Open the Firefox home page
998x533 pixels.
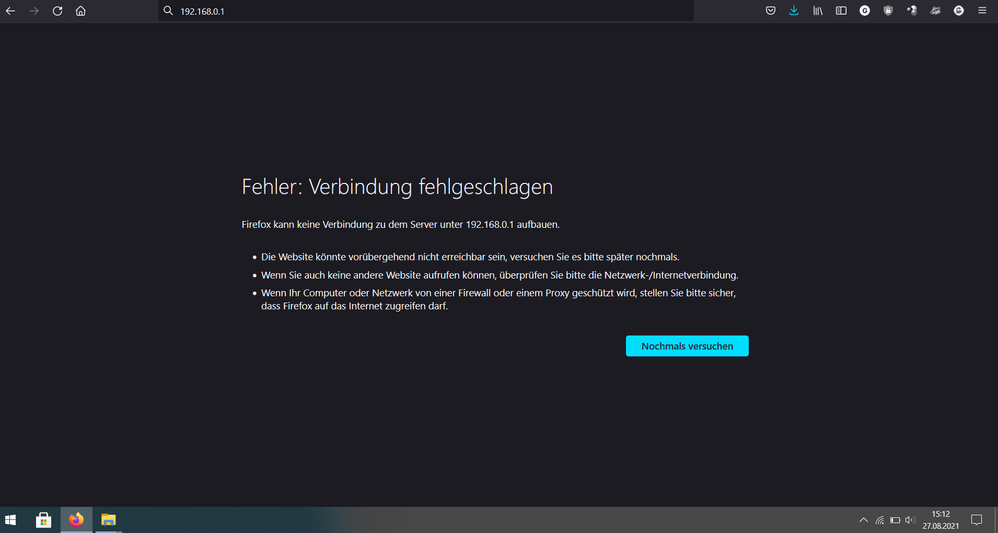80,11
